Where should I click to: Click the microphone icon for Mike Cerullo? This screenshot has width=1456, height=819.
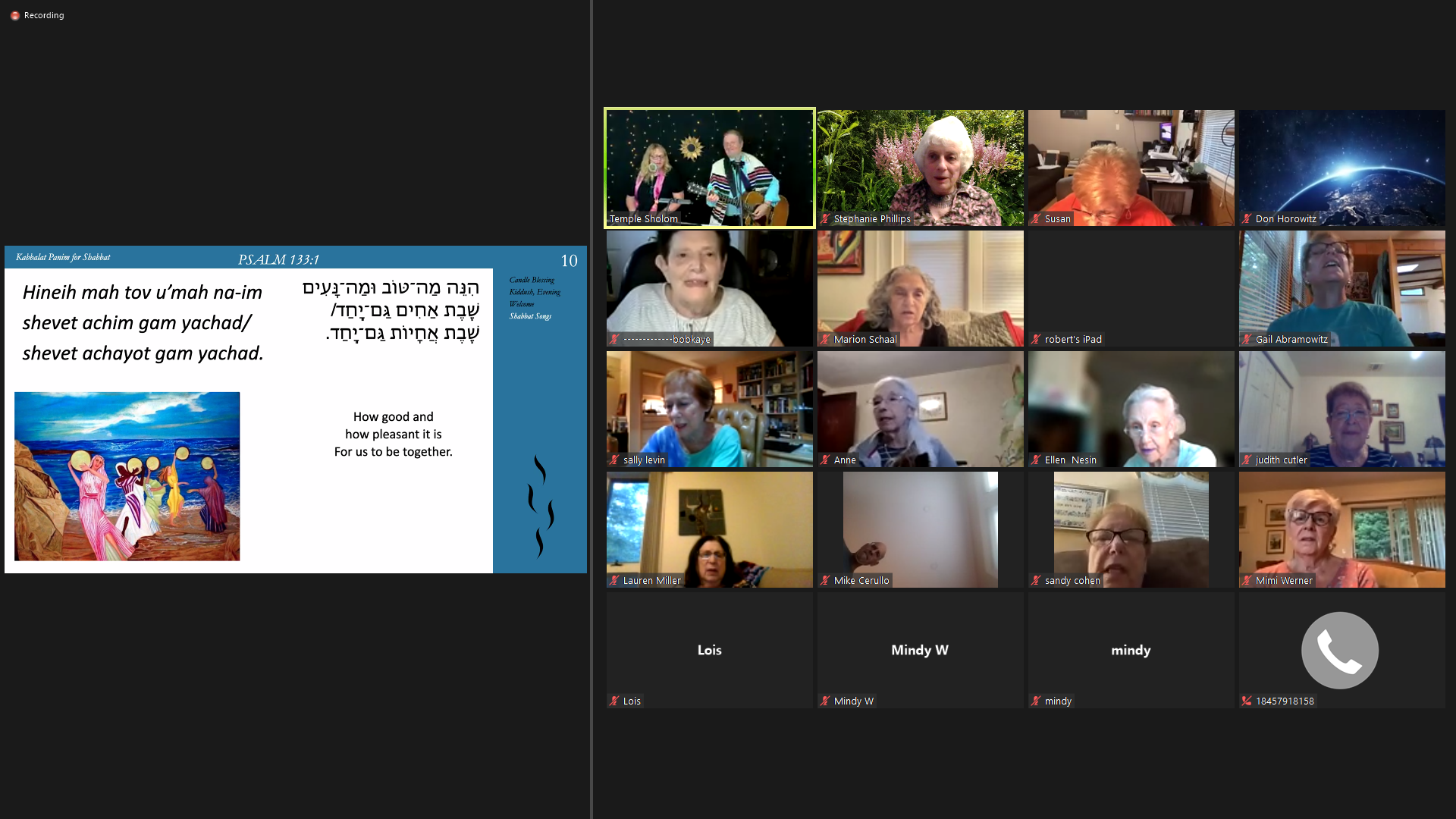click(x=826, y=580)
